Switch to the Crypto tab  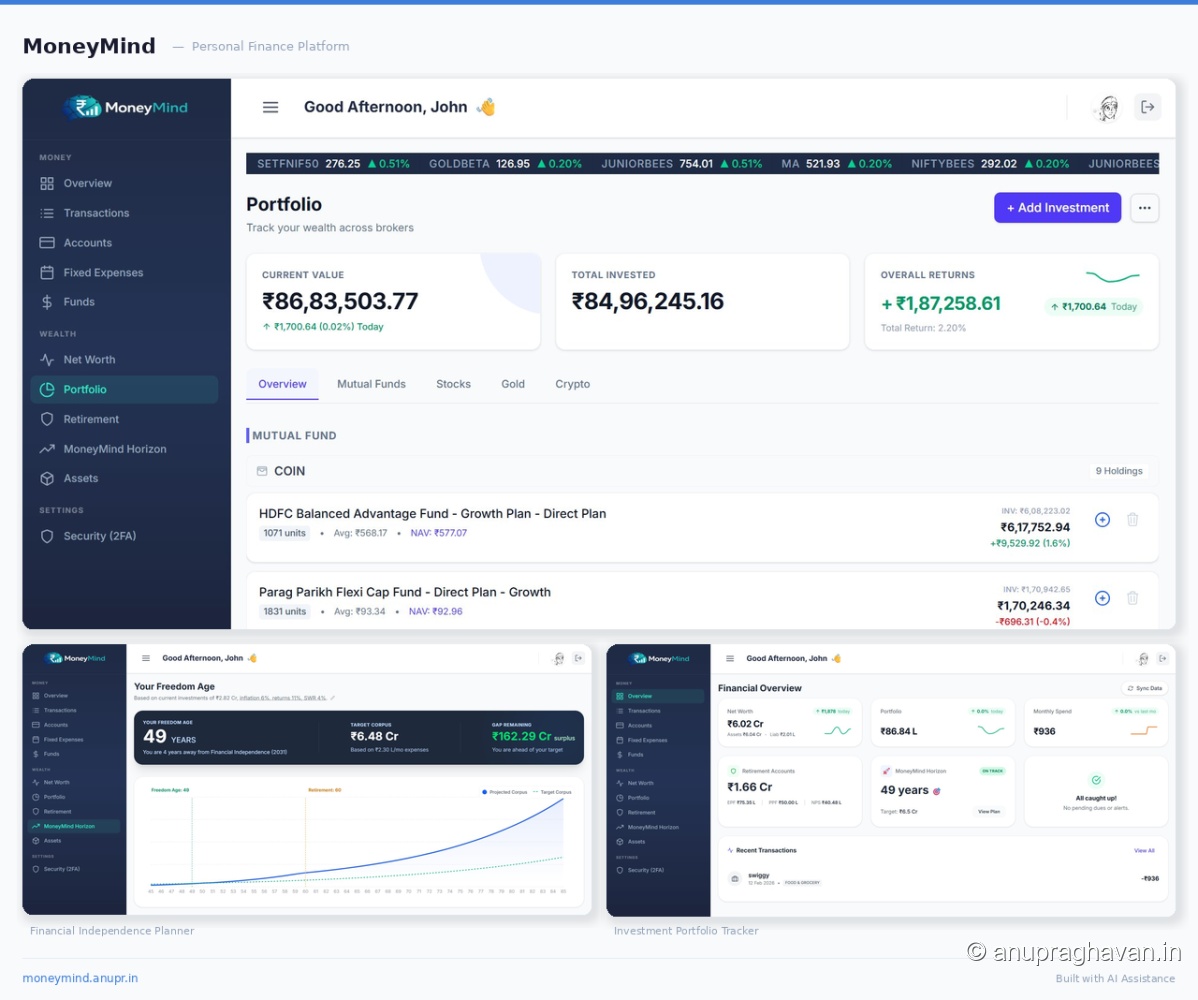tap(572, 384)
